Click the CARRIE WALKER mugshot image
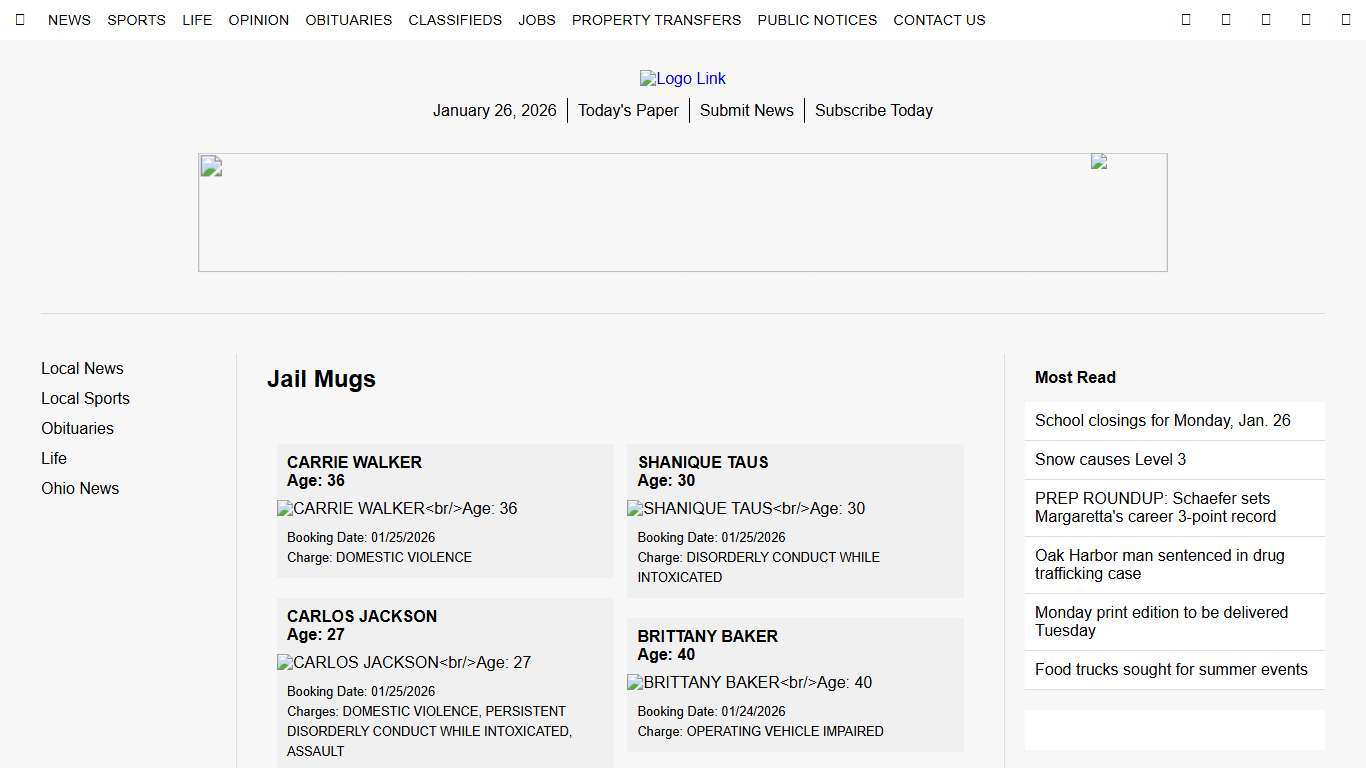Image resolution: width=1366 pixels, height=768 pixels. click(x=397, y=508)
